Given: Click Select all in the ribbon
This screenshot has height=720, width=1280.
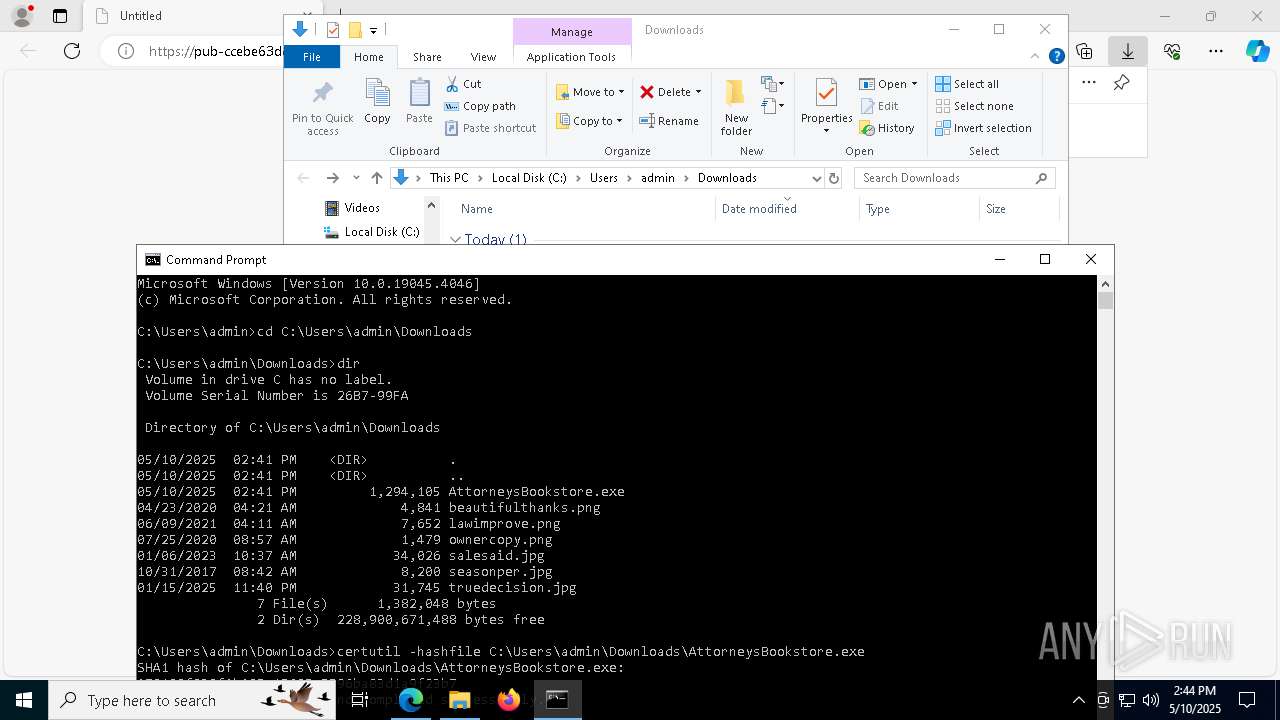Looking at the screenshot, I should (967, 84).
